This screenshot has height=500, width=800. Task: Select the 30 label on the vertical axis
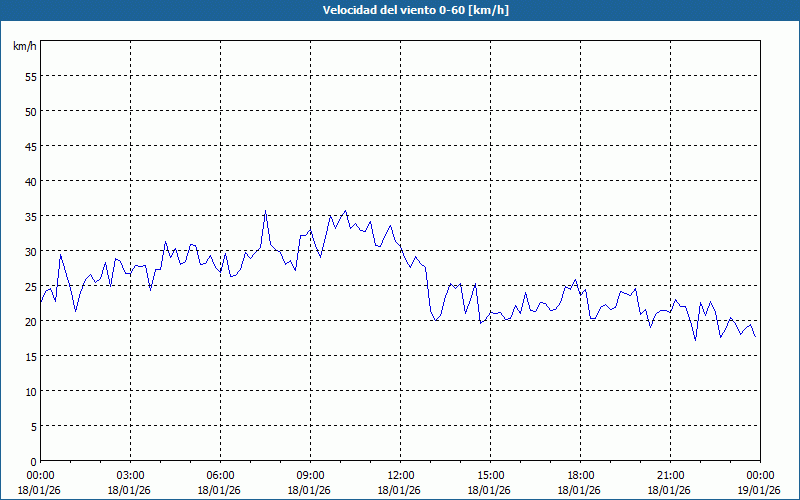[x=30, y=251]
